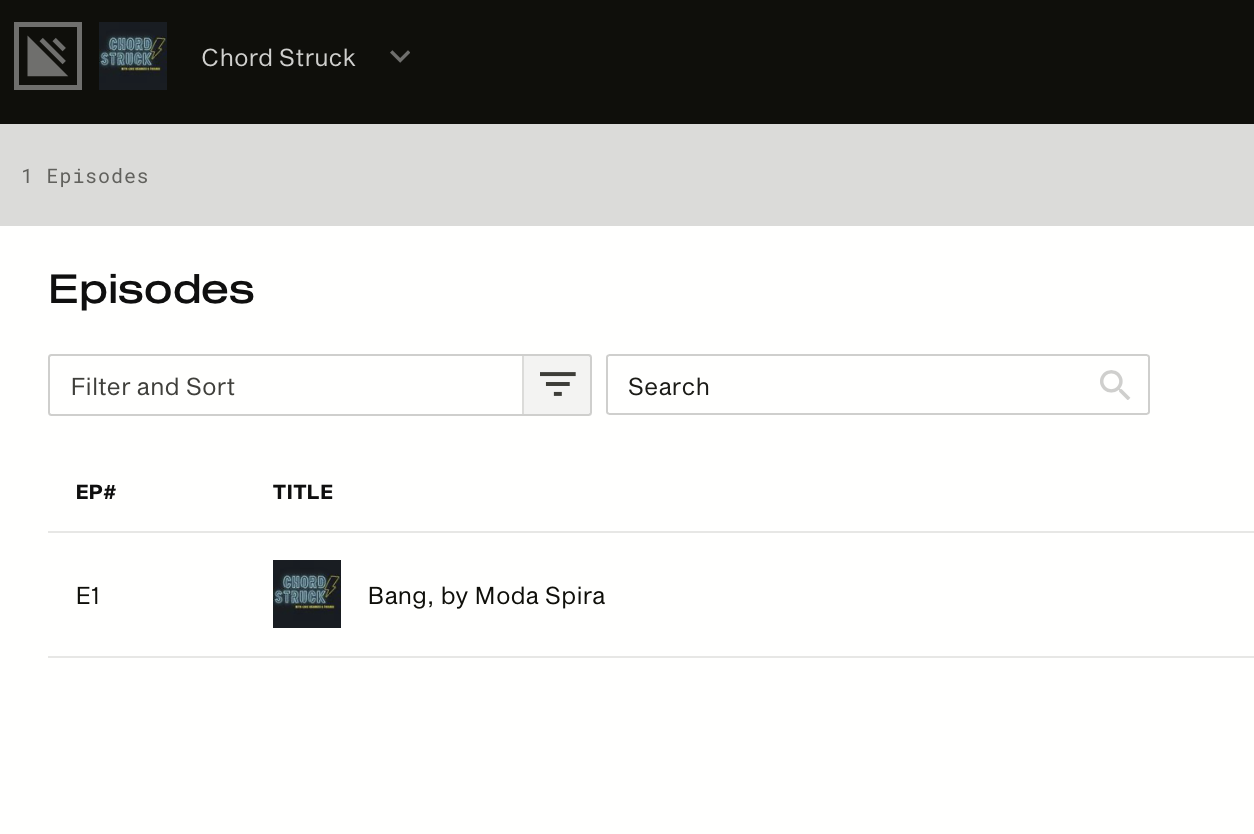Open episode Bang, by Moda Spira

click(486, 596)
